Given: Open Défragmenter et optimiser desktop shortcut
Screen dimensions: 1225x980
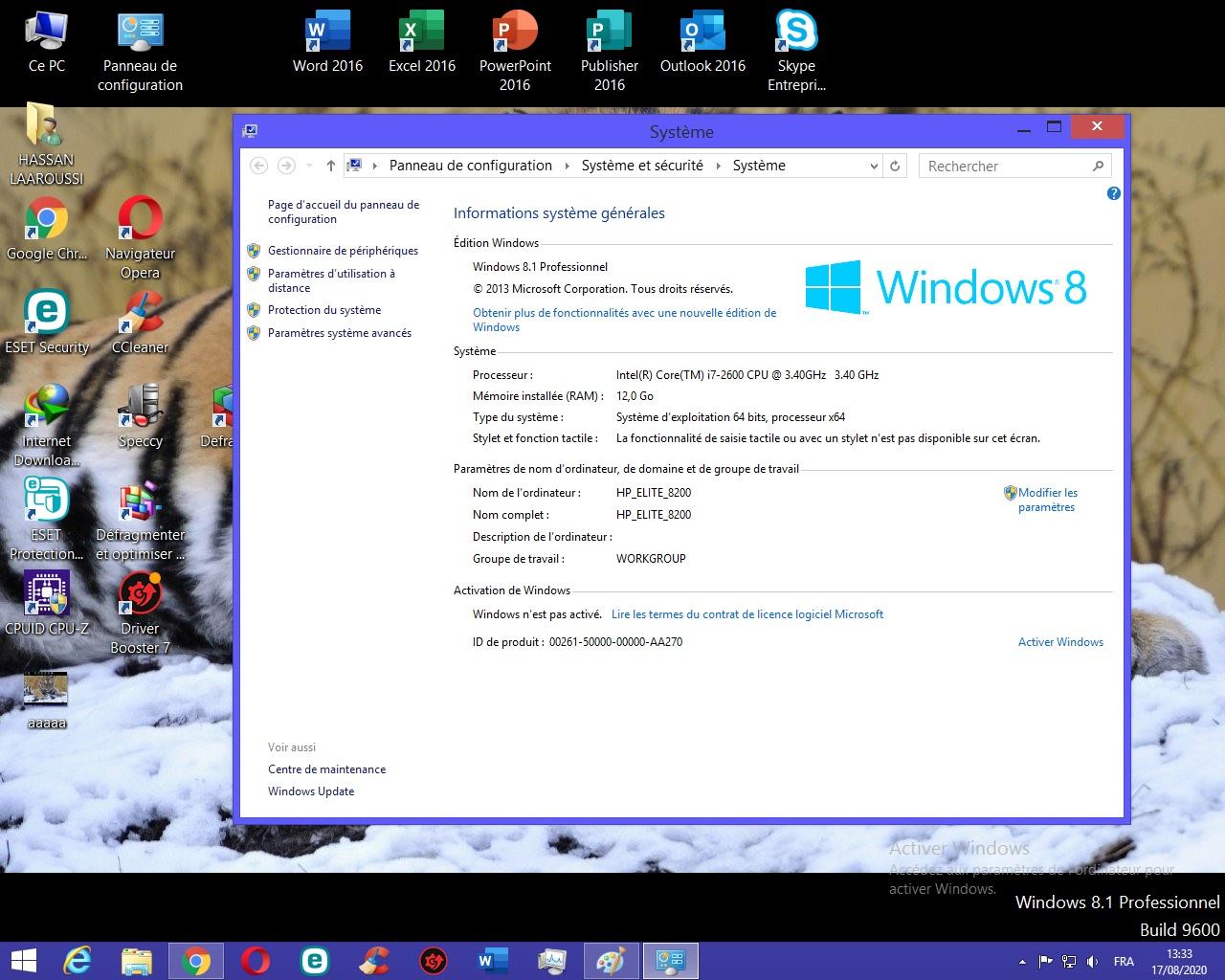Looking at the screenshot, I should coord(140,521).
